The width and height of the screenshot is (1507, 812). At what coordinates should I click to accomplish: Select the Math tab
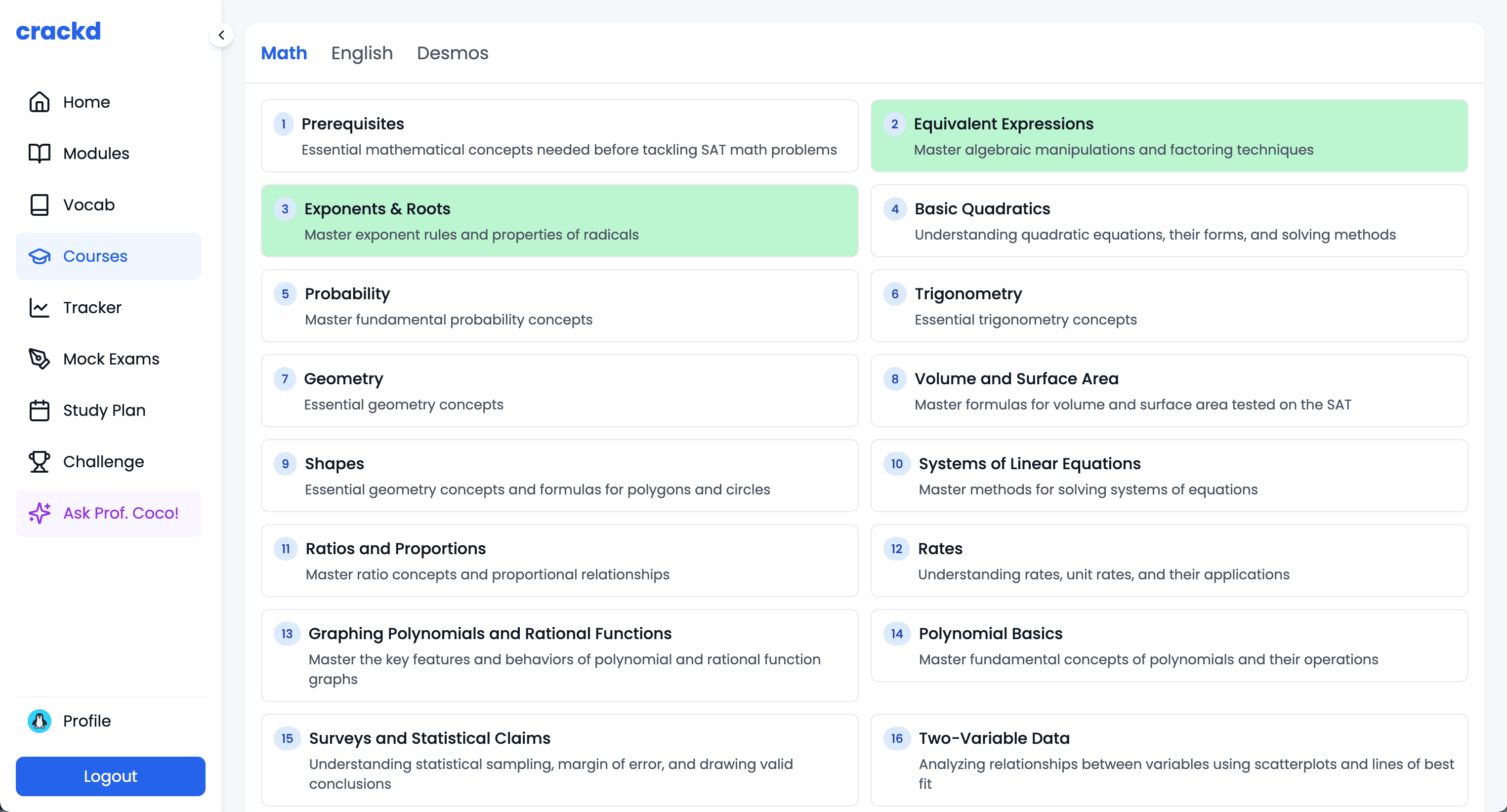tap(284, 53)
